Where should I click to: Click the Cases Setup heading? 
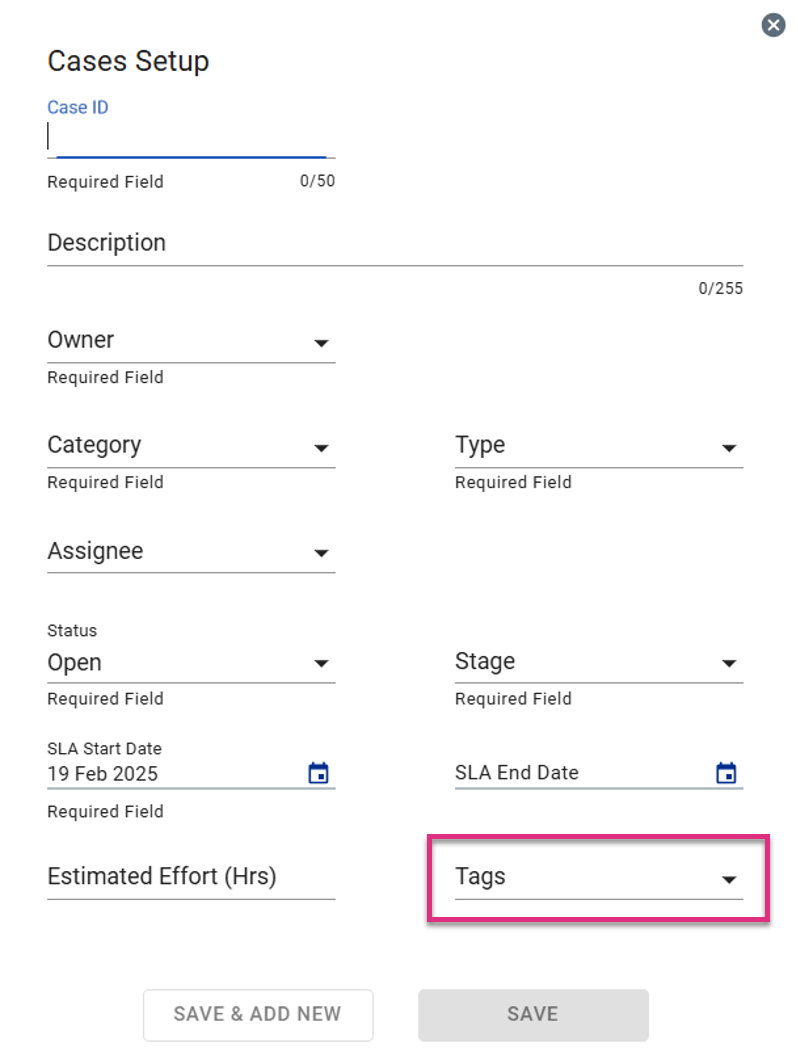(x=128, y=61)
